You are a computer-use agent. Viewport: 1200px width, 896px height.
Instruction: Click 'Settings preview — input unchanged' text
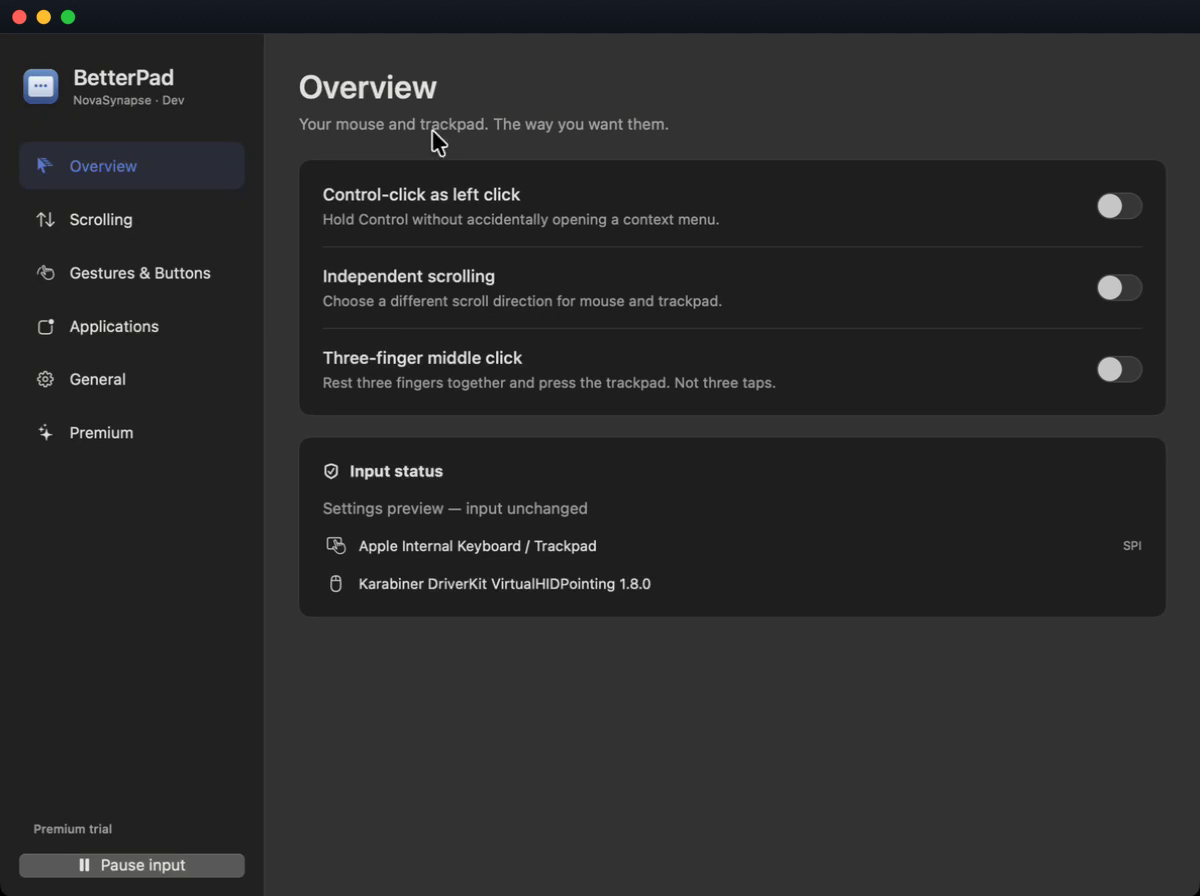pyautogui.click(x=455, y=509)
